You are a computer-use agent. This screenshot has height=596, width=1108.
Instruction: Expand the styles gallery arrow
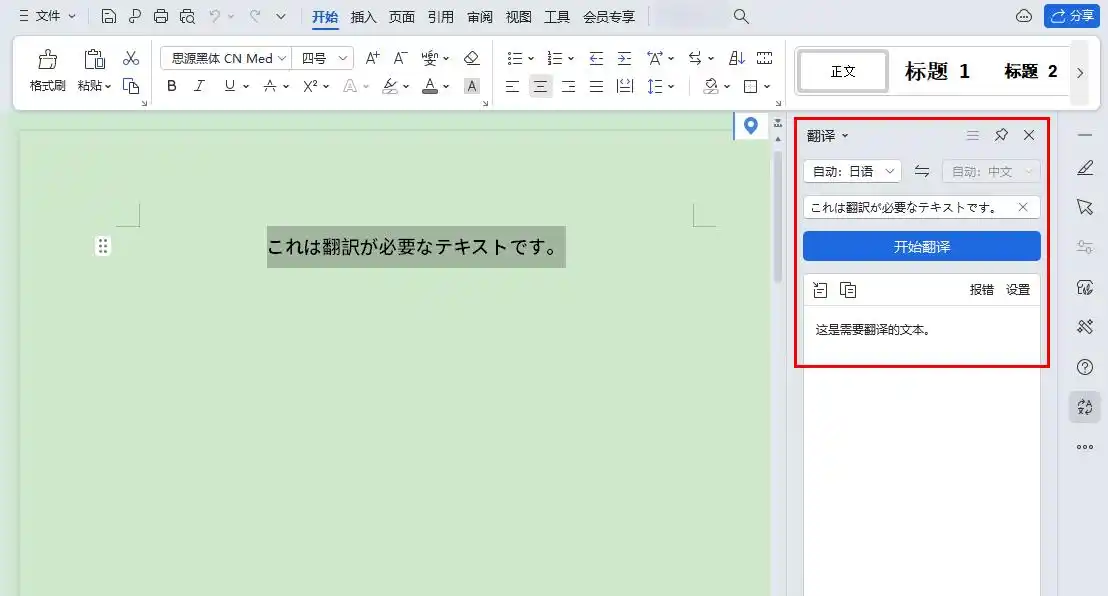pos(1079,72)
